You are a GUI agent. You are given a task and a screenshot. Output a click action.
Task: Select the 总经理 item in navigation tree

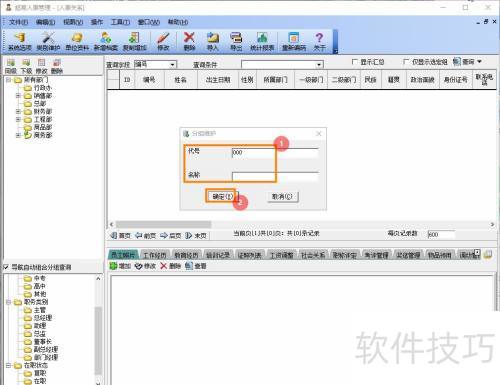(38, 318)
